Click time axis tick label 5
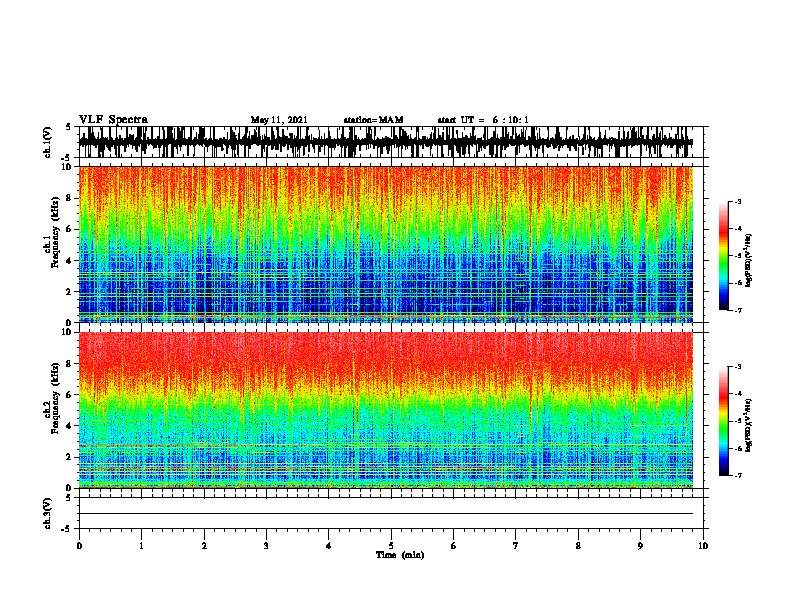This screenshot has width=792, height=612. [391, 545]
